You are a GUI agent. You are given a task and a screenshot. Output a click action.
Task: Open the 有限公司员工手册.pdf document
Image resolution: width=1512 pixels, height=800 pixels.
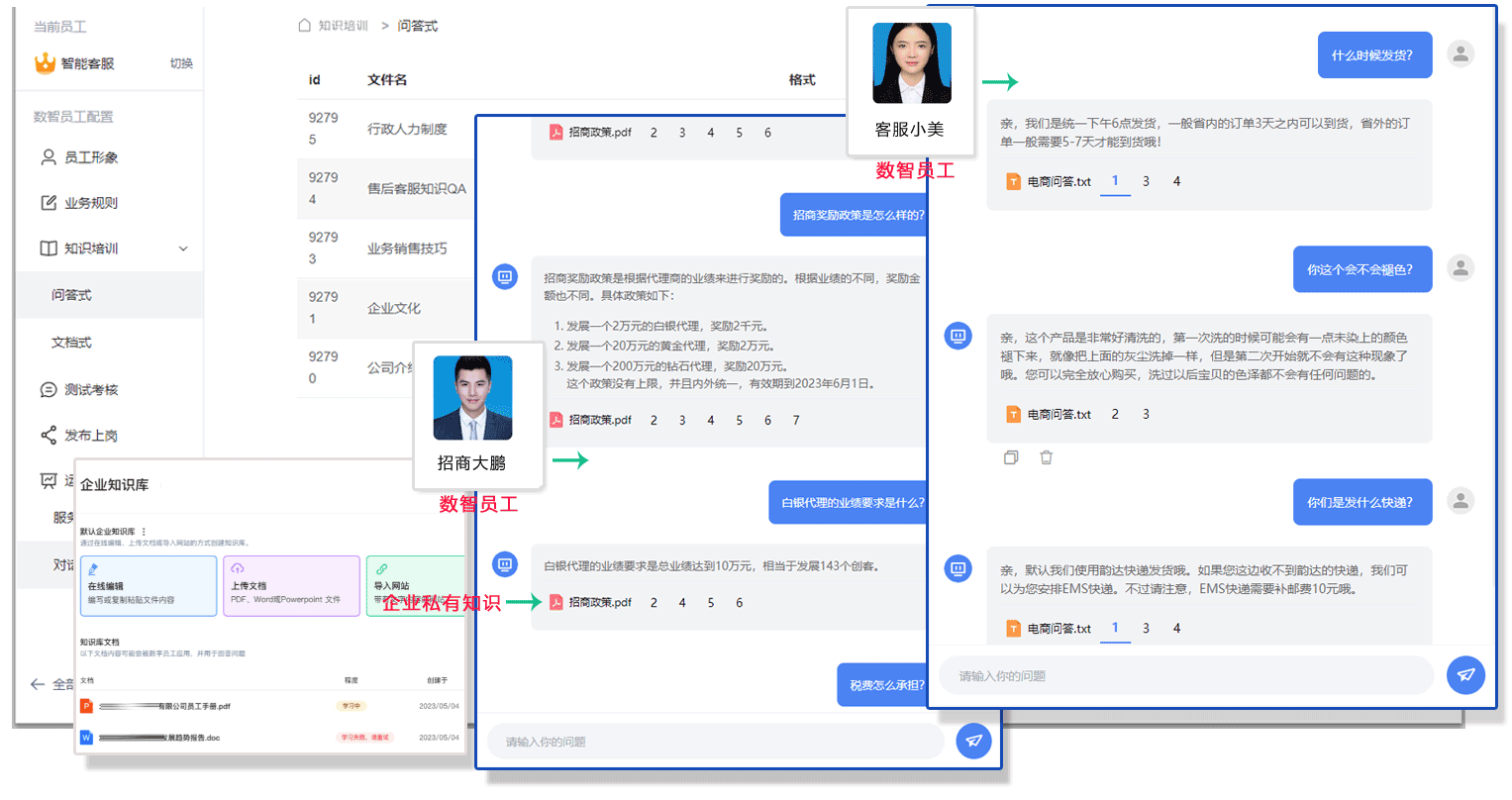click(164, 707)
